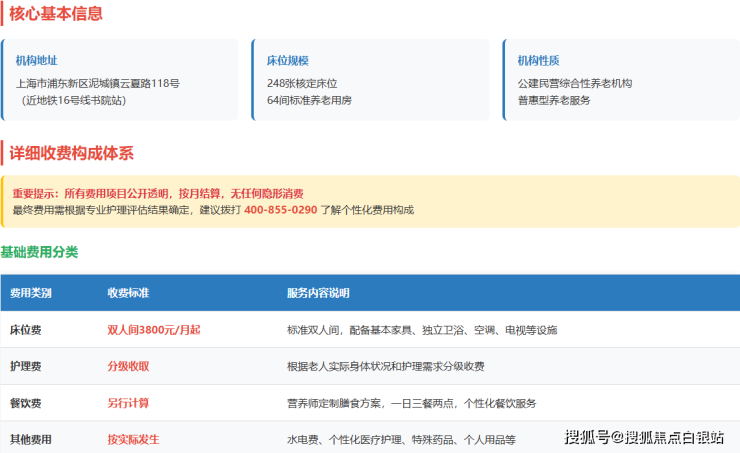This screenshot has height=453, width=740.
Task: Select the 基础费用分类 green heading
Action: tap(39, 252)
